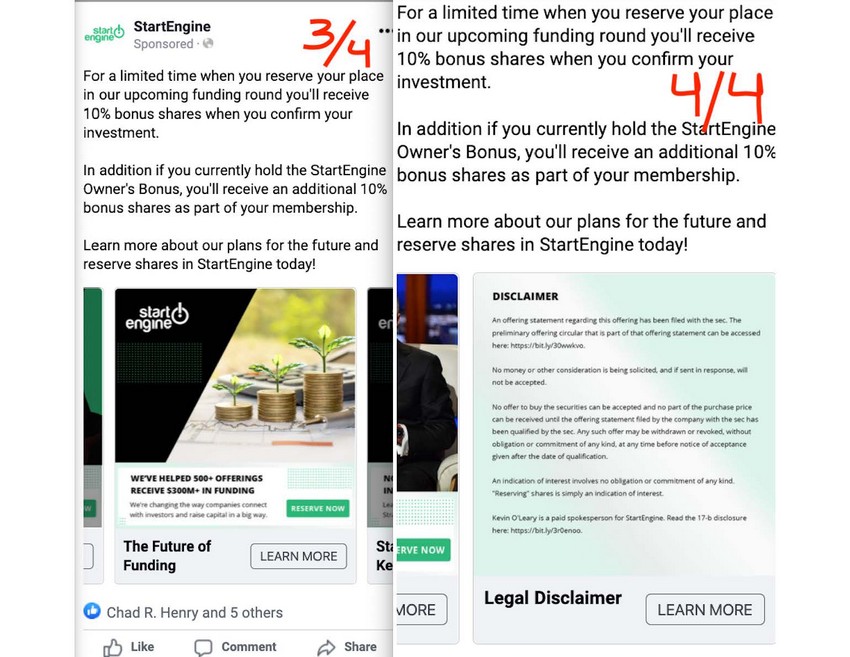This screenshot has height=657, width=850.
Task: Click the Comment speech bubble button
Action: click(235, 647)
